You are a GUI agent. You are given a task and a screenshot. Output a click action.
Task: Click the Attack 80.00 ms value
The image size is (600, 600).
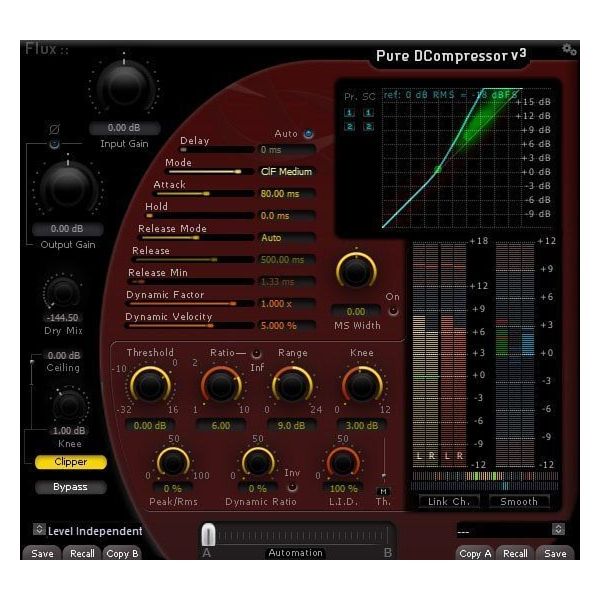[285, 194]
